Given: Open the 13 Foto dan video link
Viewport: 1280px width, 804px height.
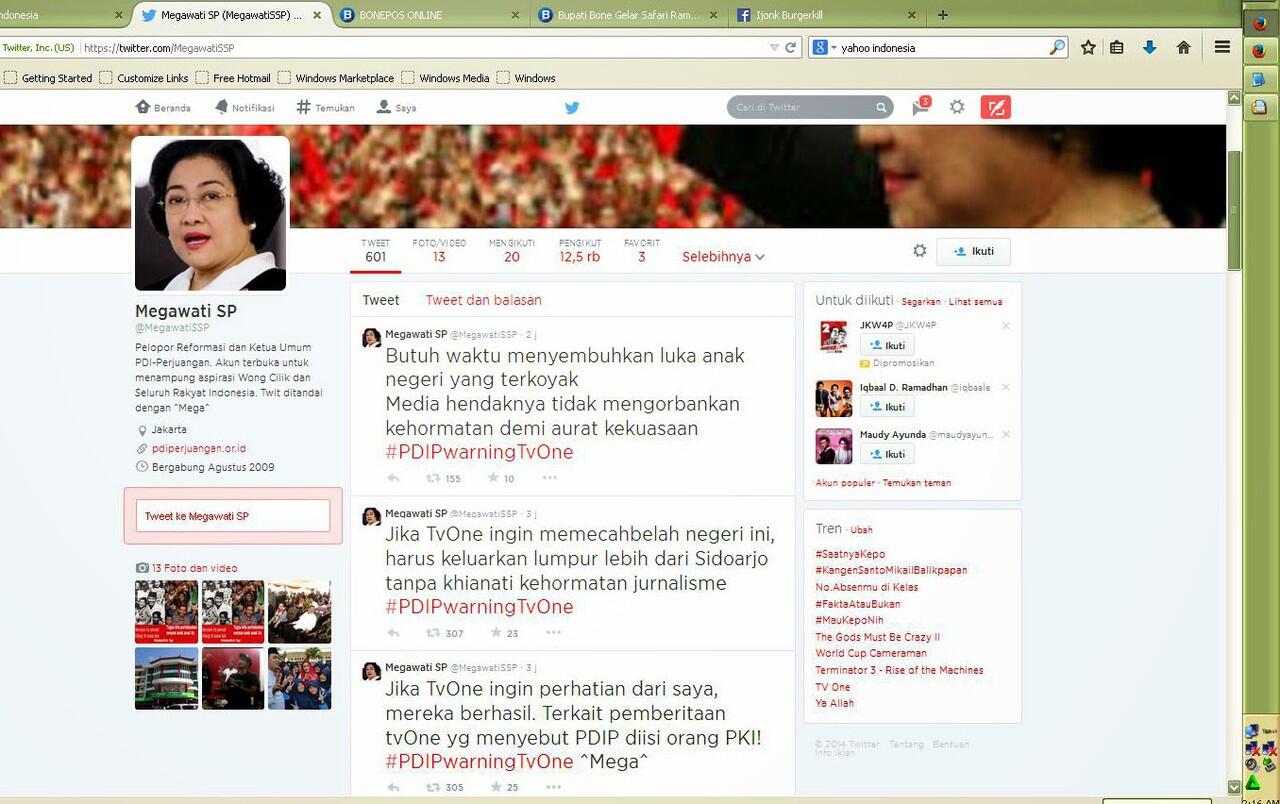Looking at the screenshot, I should pyautogui.click(x=194, y=568).
